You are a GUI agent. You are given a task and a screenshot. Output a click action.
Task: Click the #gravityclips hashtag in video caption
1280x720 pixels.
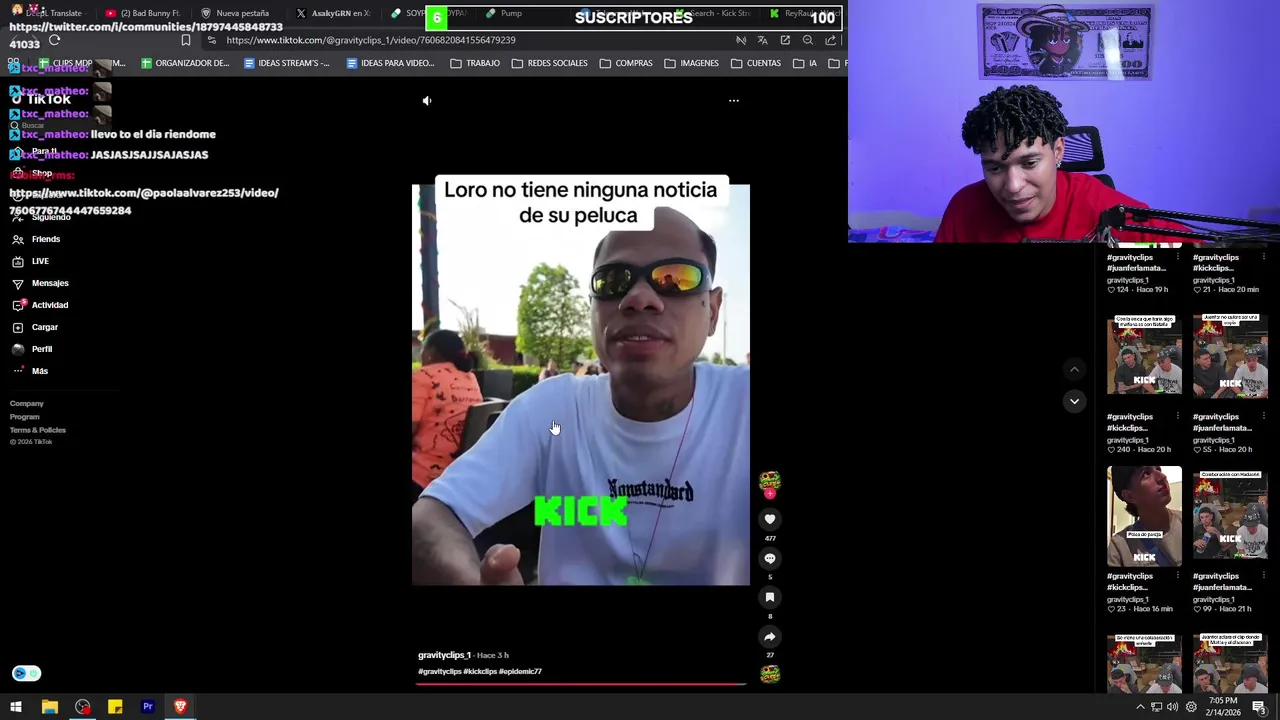tap(440, 672)
